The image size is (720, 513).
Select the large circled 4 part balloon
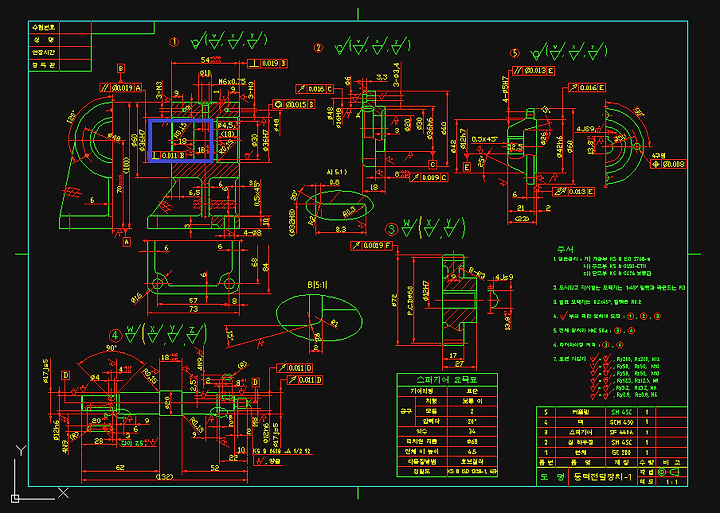pos(116,336)
